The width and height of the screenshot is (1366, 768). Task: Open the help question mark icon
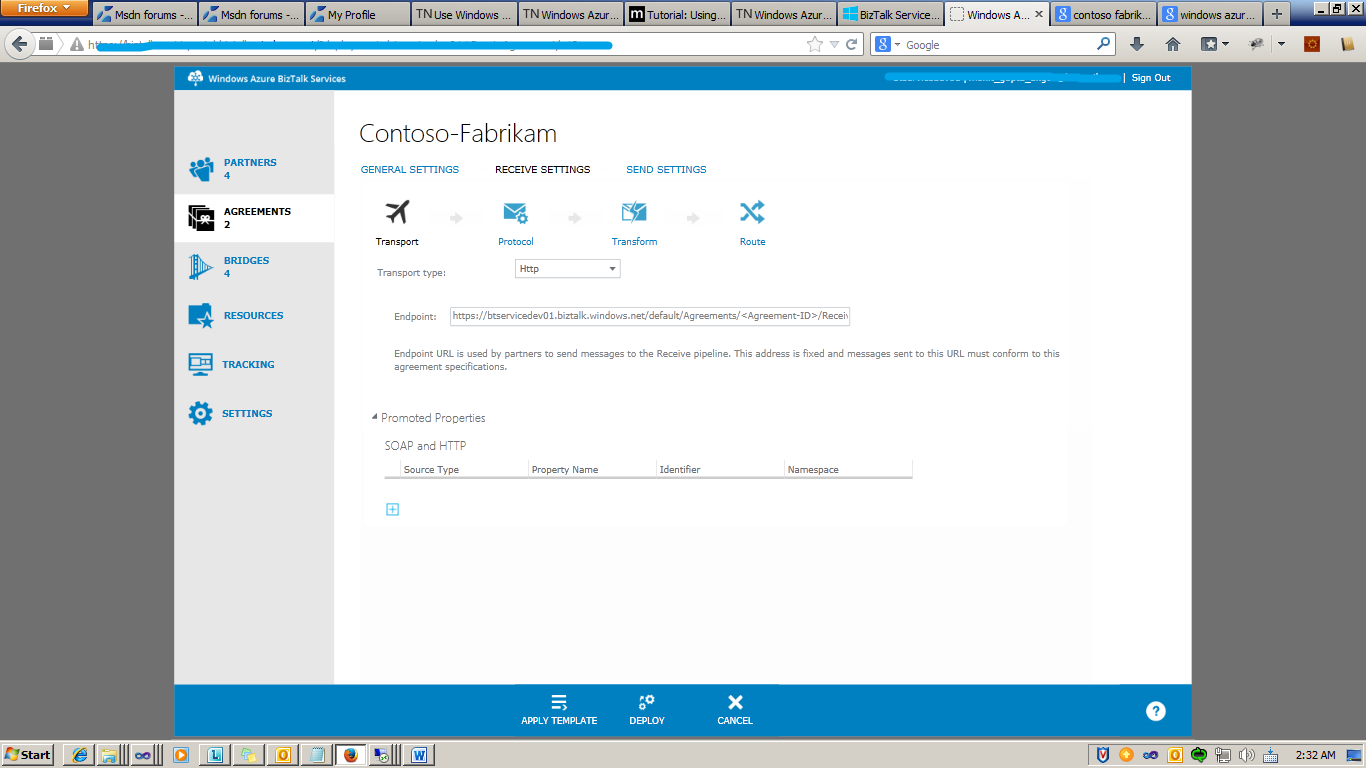coord(1156,711)
